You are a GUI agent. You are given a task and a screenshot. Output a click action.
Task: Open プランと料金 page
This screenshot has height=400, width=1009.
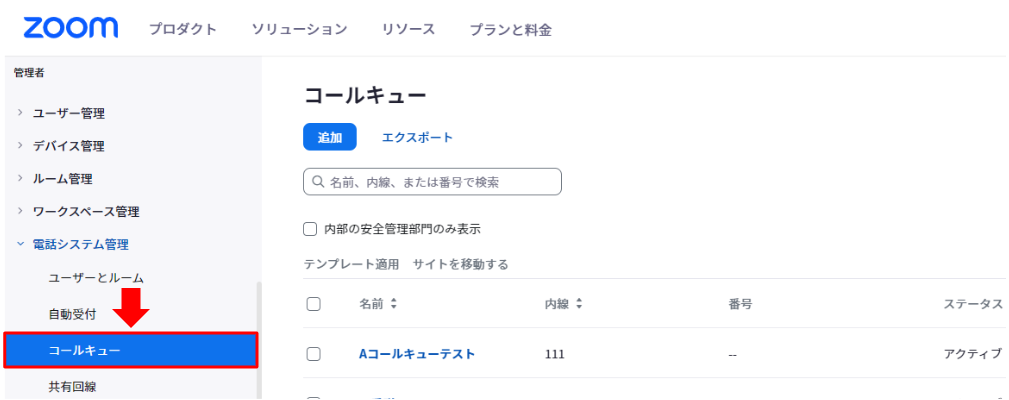510,29
